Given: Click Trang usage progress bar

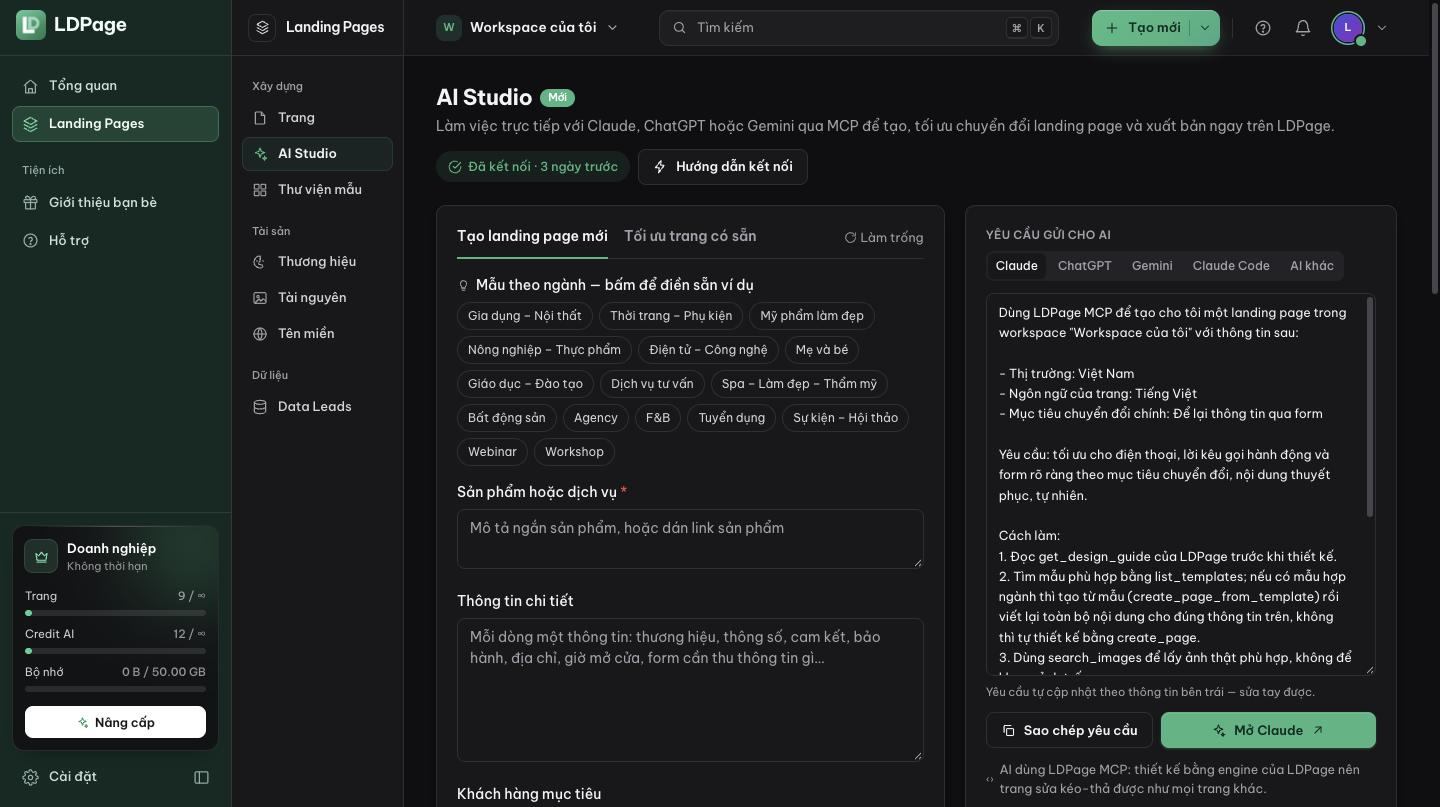Looking at the screenshot, I should (115, 613).
